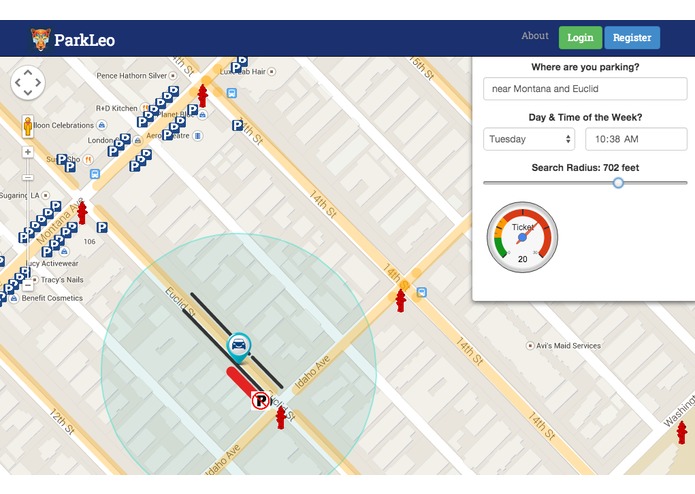Click fire hydrant near Washington Ave

pos(682,432)
